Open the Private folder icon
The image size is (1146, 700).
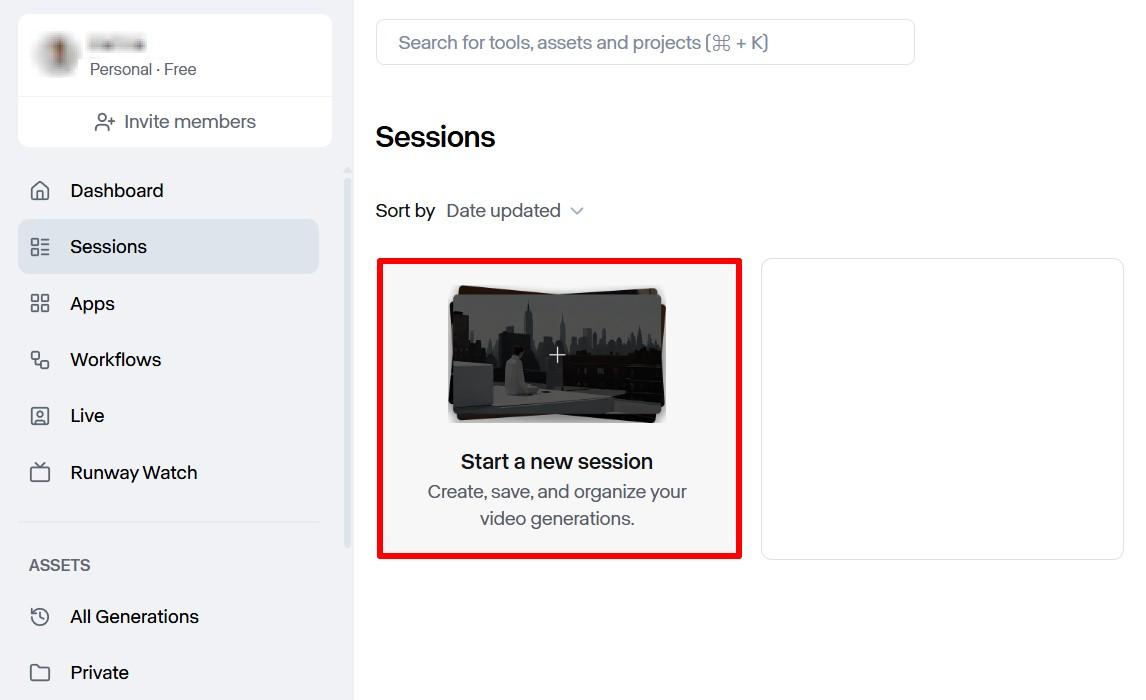tap(40, 673)
